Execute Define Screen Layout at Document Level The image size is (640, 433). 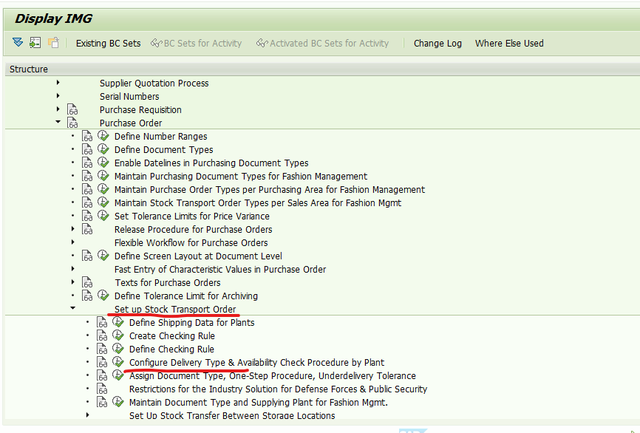point(103,255)
